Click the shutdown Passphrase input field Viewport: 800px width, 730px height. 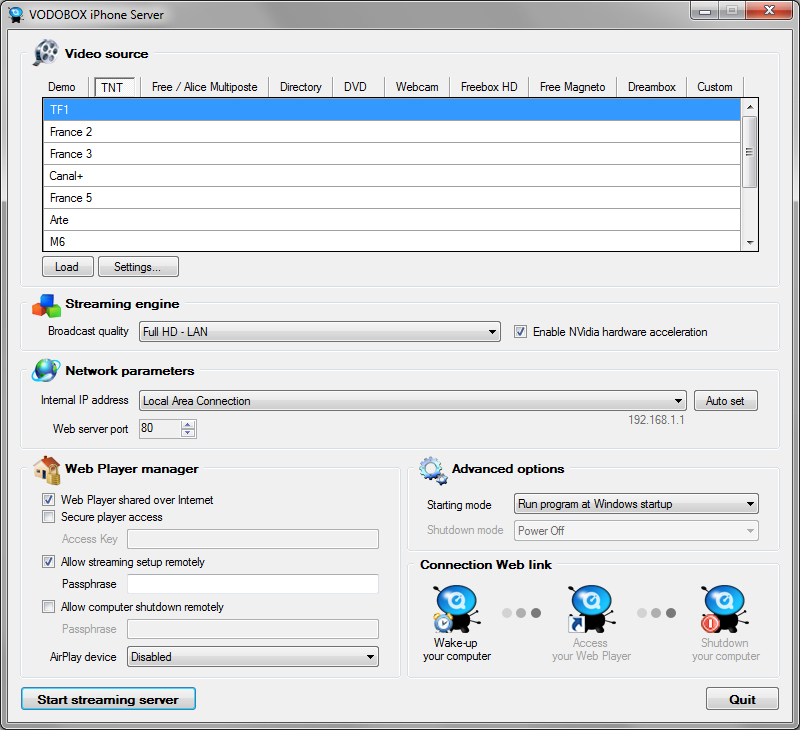[x=253, y=629]
